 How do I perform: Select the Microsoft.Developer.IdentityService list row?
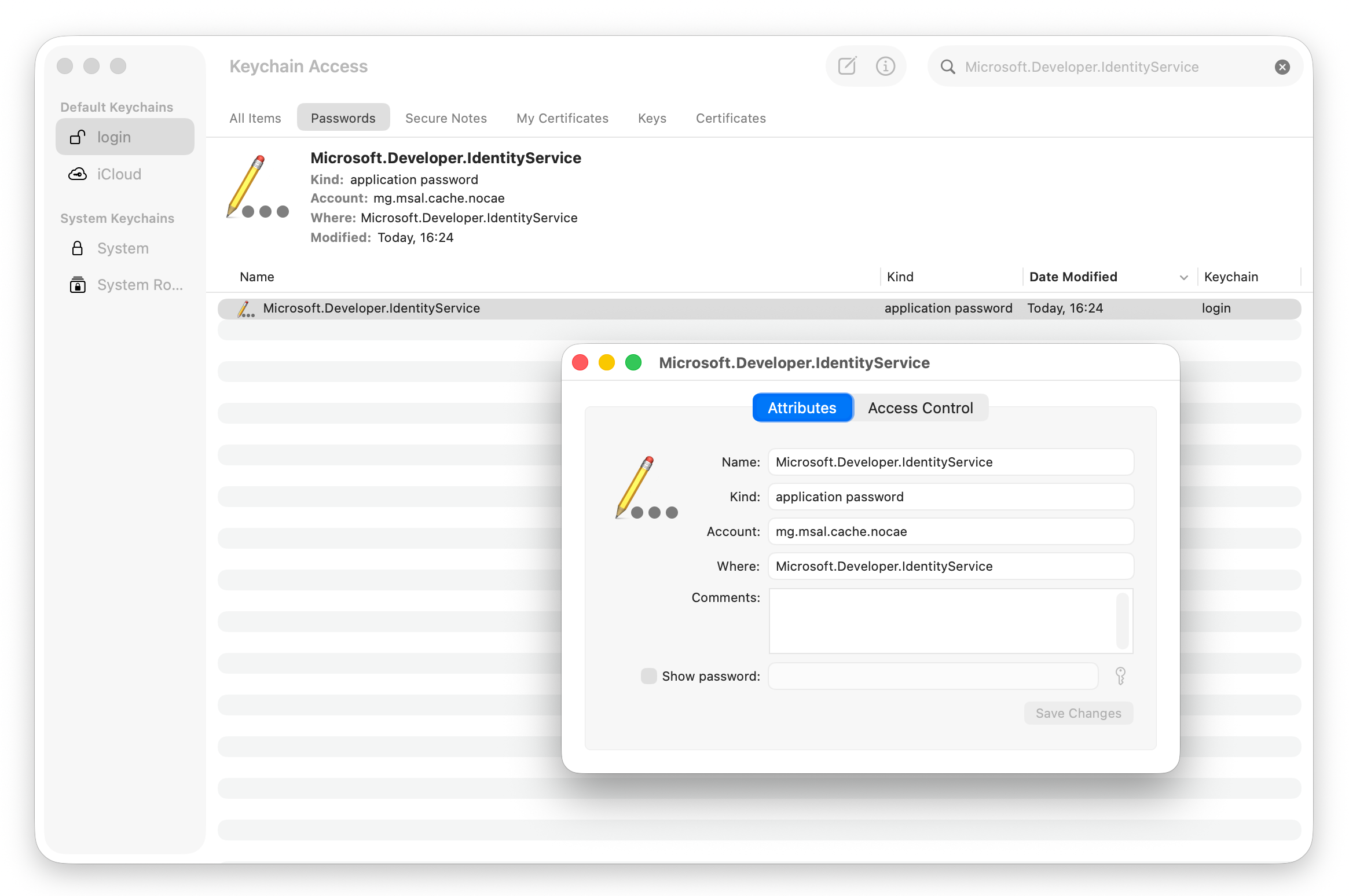(759, 309)
